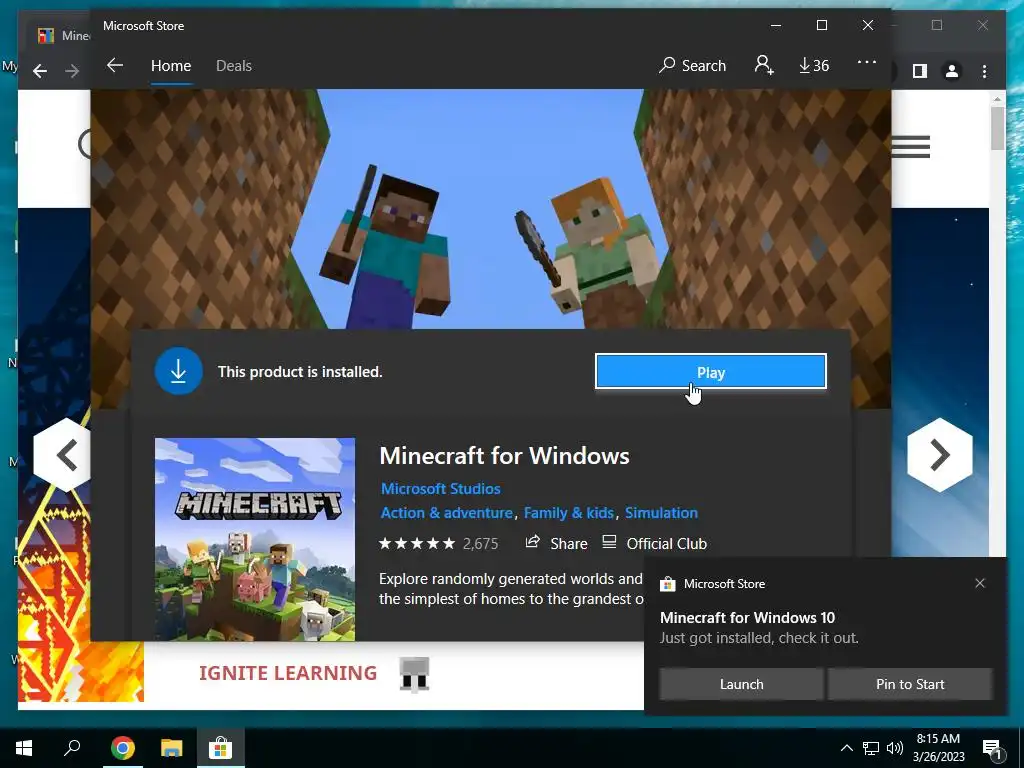Click the Minecraft for Windows title
The width and height of the screenshot is (1024, 768).
click(x=504, y=455)
